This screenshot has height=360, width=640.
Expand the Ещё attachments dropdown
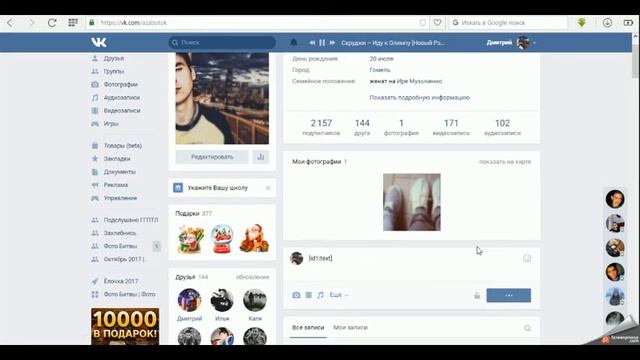[339, 295]
